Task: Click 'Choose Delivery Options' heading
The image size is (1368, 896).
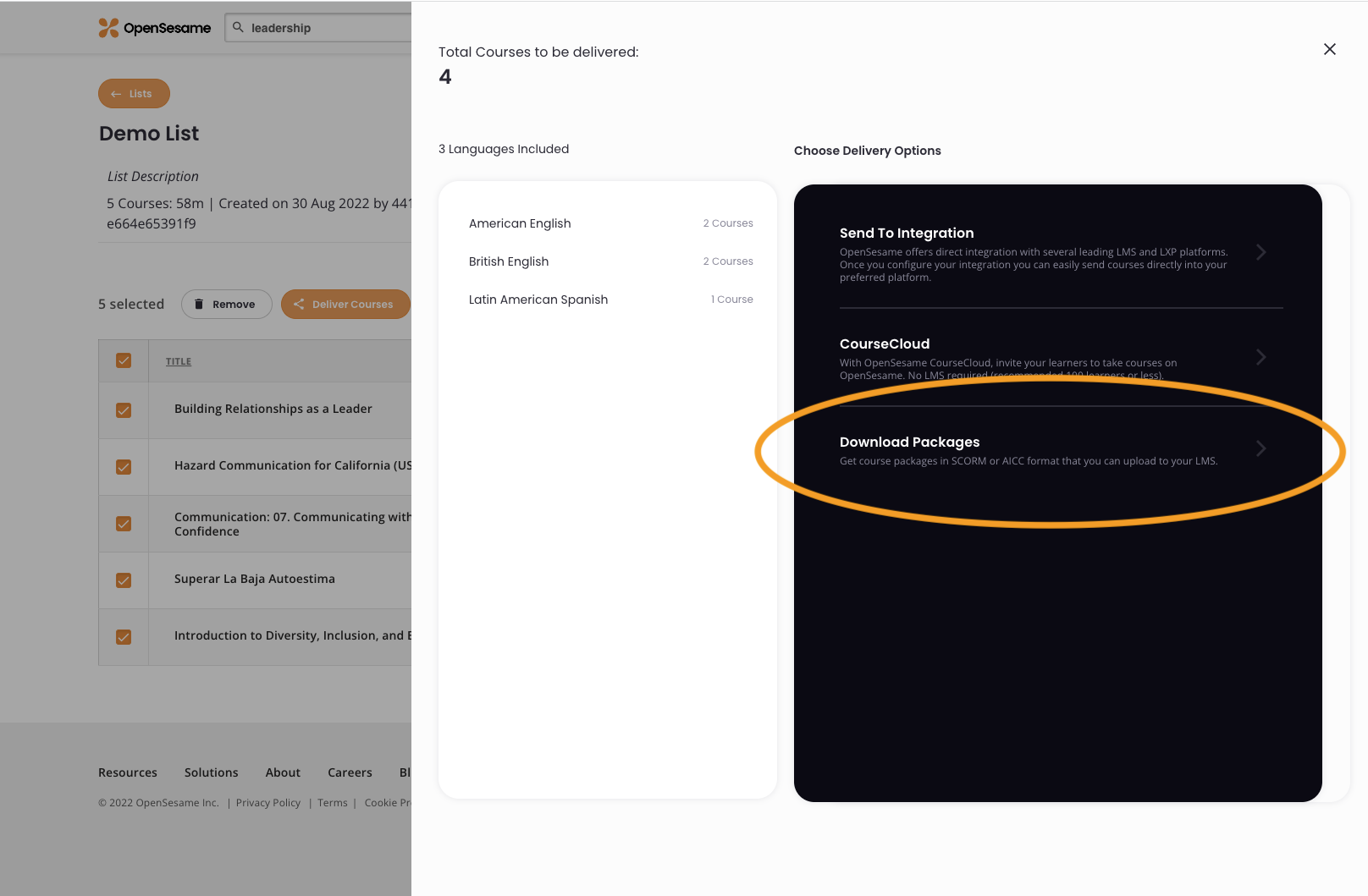Action: [868, 151]
